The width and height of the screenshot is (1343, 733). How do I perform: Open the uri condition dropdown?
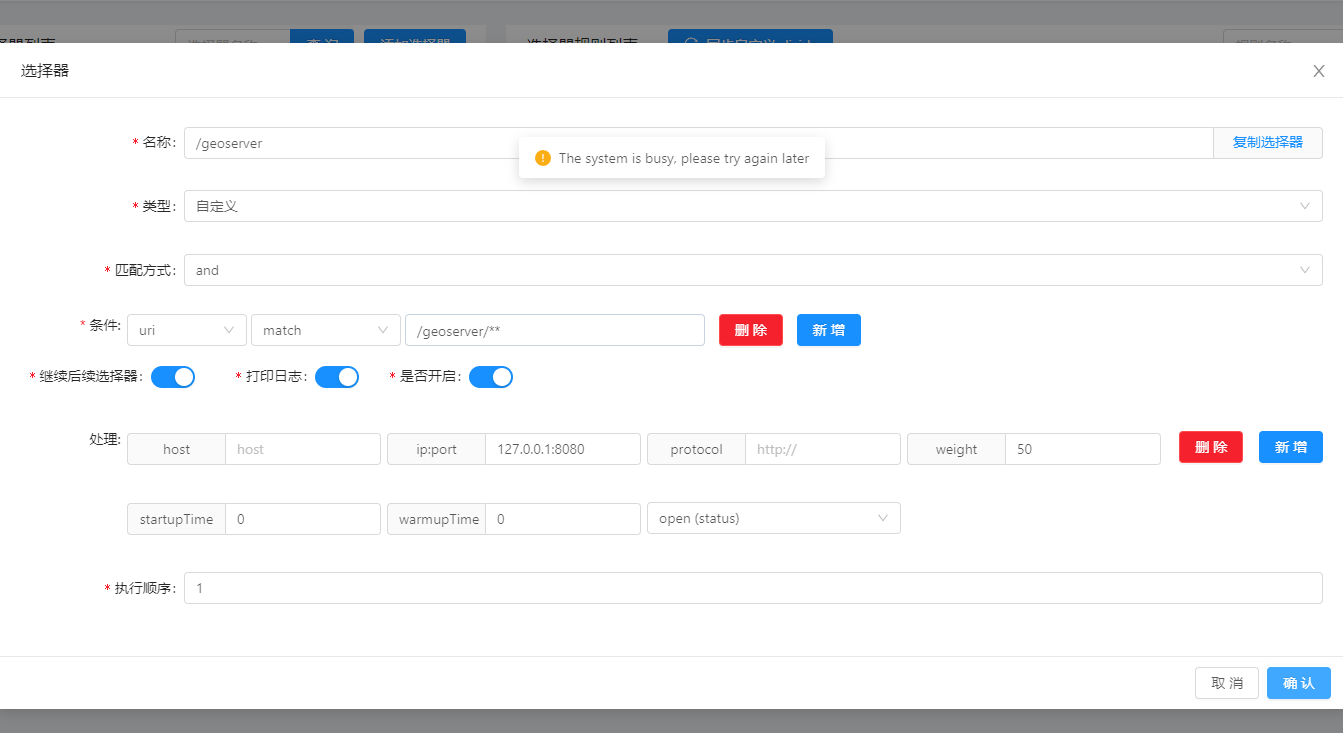[187, 330]
